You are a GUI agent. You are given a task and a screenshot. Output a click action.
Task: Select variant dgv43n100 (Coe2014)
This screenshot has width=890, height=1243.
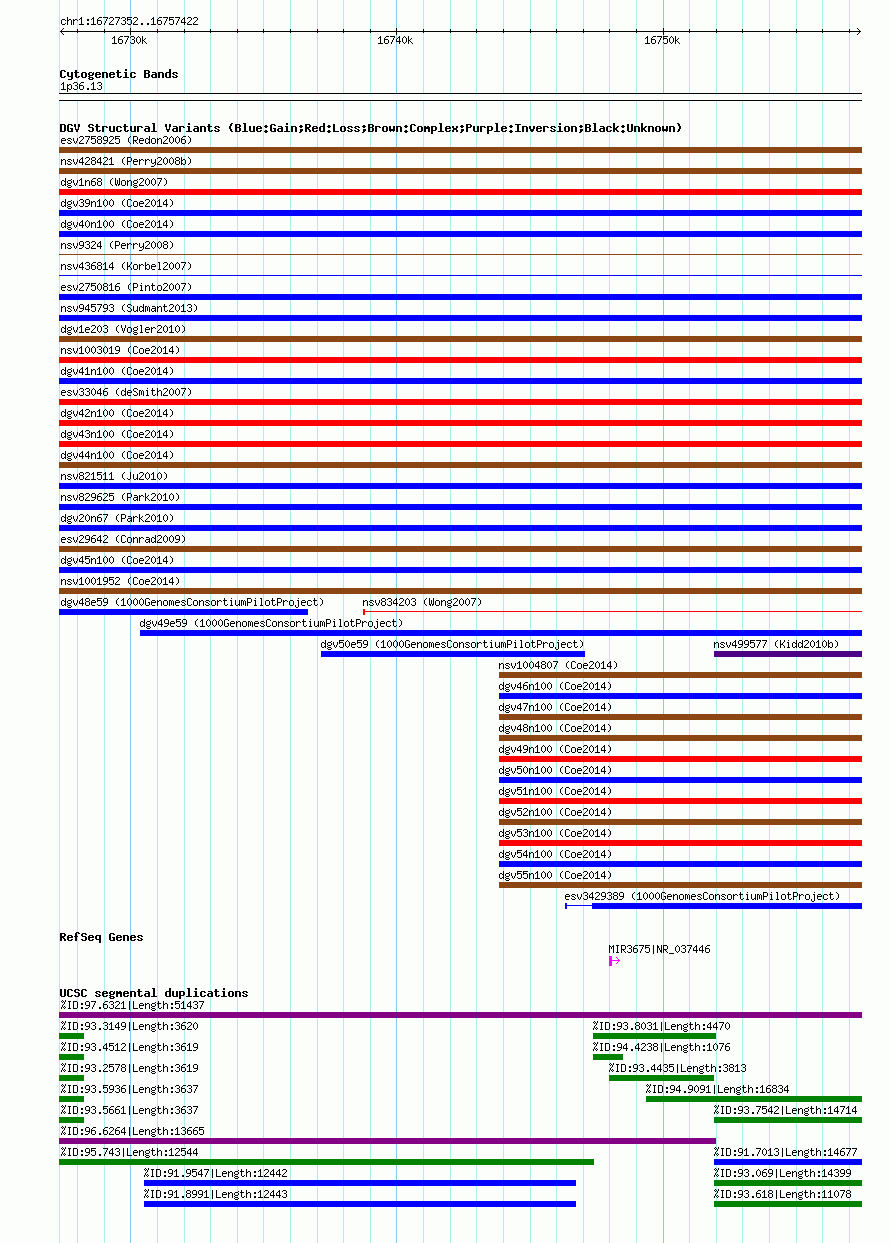click(116, 434)
